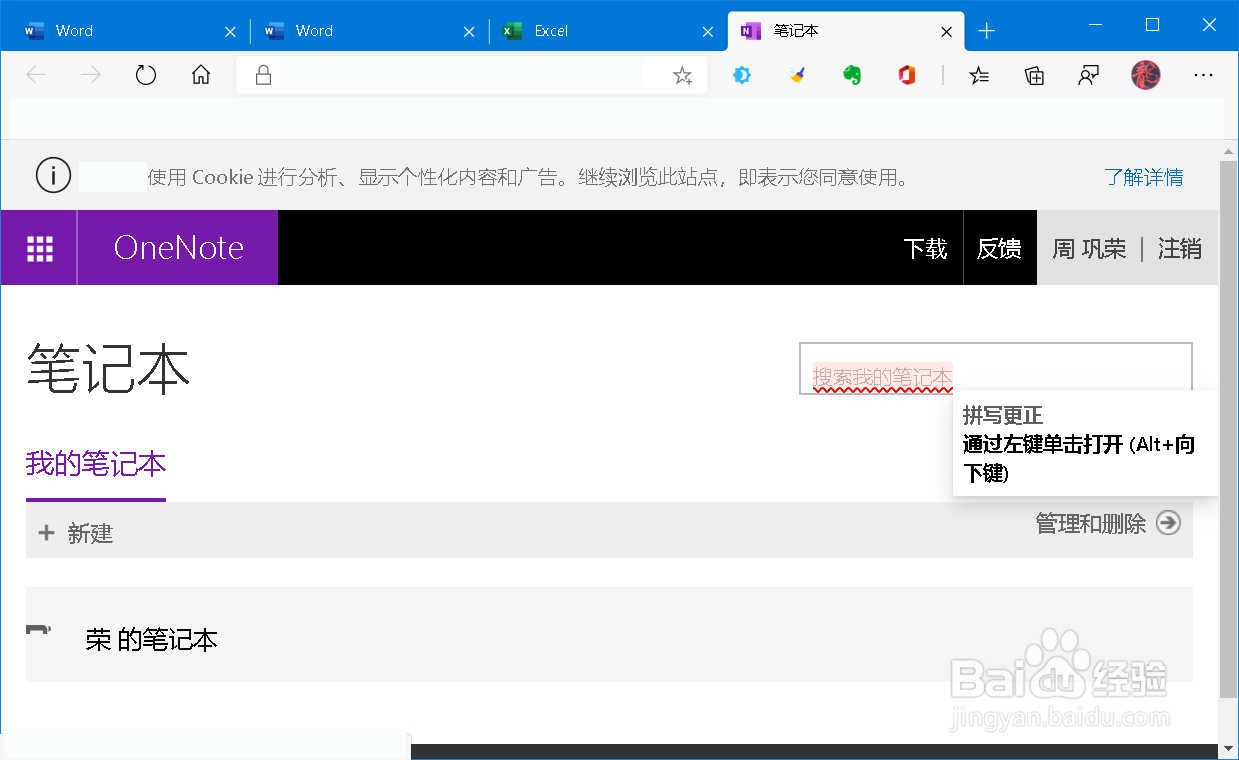Click the browser address bar

tap(470, 75)
